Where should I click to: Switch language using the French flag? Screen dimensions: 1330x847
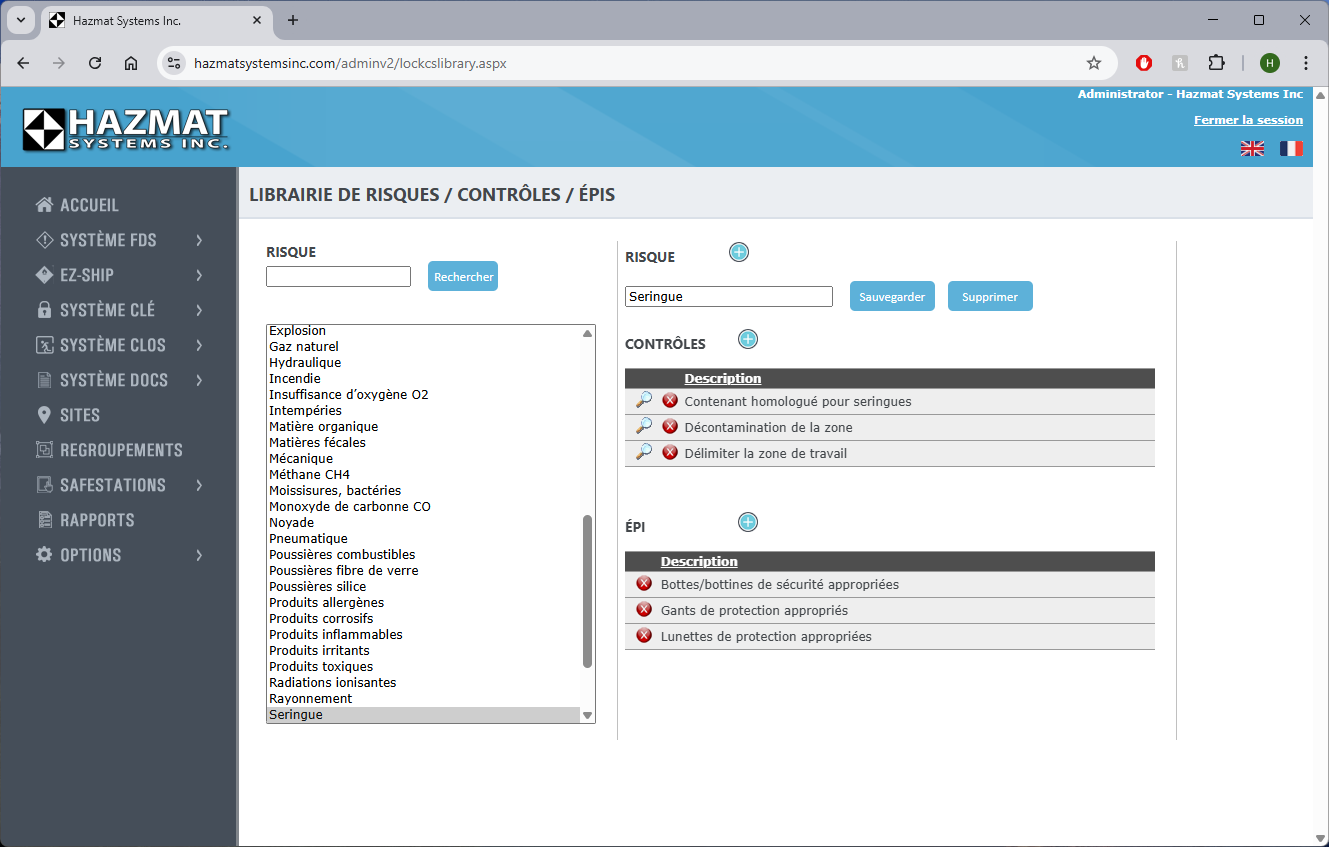(1291, 148)
